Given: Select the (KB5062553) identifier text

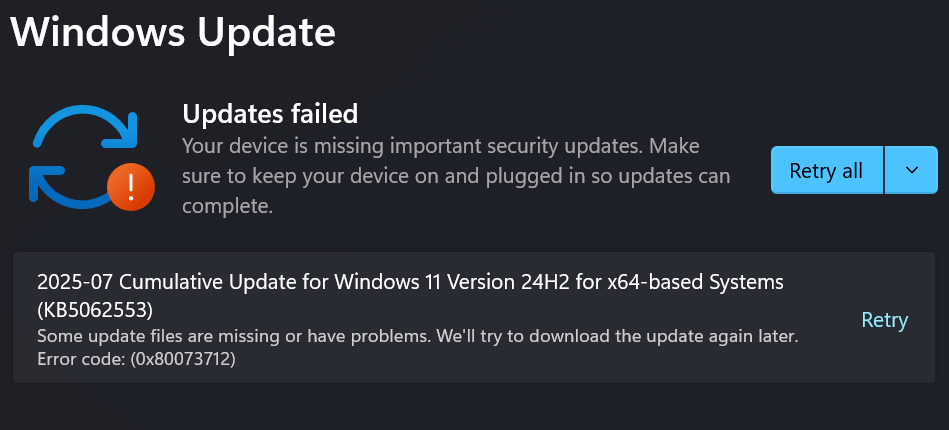Looking at the screenshot, I should coord(95,310).
